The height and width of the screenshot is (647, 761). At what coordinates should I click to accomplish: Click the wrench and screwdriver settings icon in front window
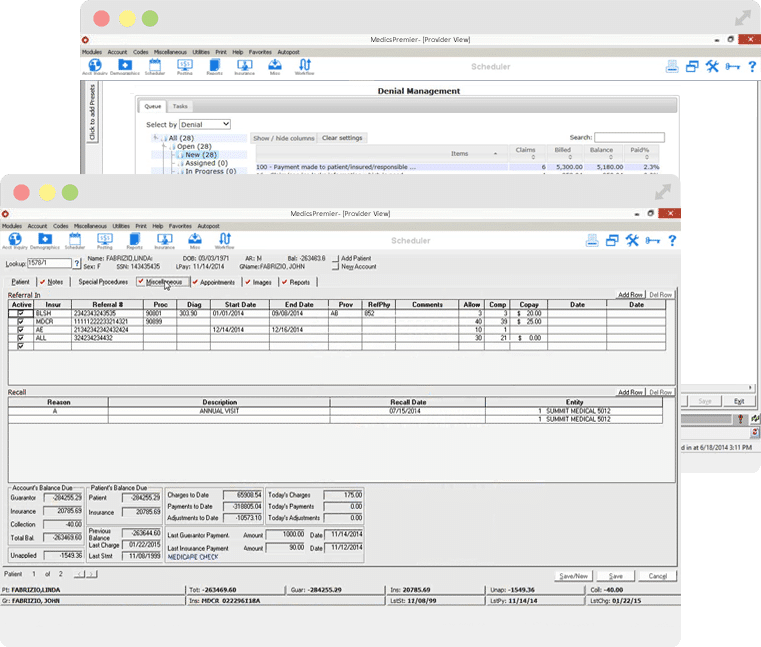[x=631, y=240]
